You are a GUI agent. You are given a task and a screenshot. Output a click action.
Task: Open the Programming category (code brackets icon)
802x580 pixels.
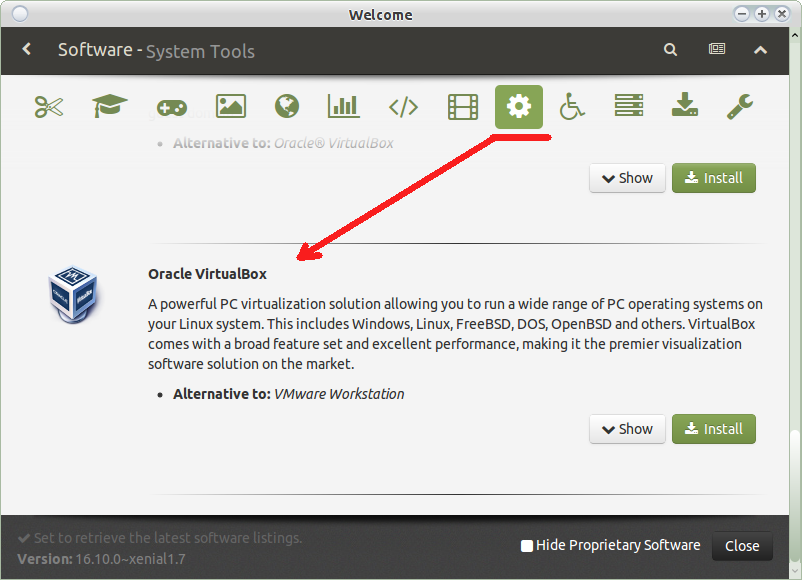tap(404, 107)
